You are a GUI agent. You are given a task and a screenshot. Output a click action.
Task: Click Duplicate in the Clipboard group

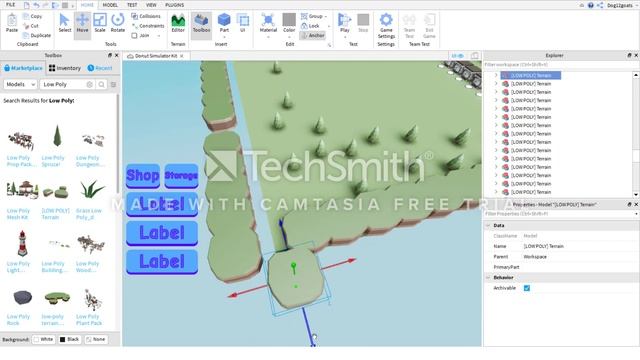37,36
